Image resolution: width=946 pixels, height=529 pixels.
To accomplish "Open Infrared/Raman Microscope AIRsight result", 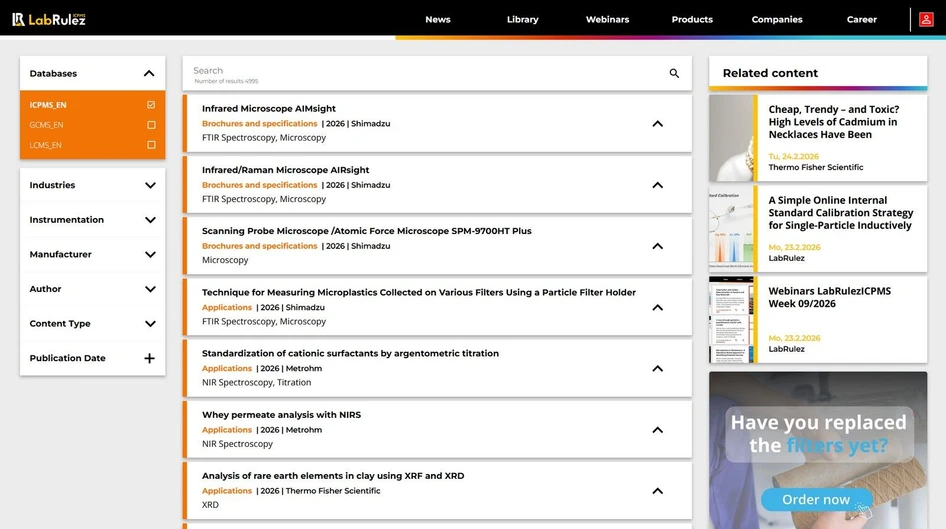I will click(285, 170).
